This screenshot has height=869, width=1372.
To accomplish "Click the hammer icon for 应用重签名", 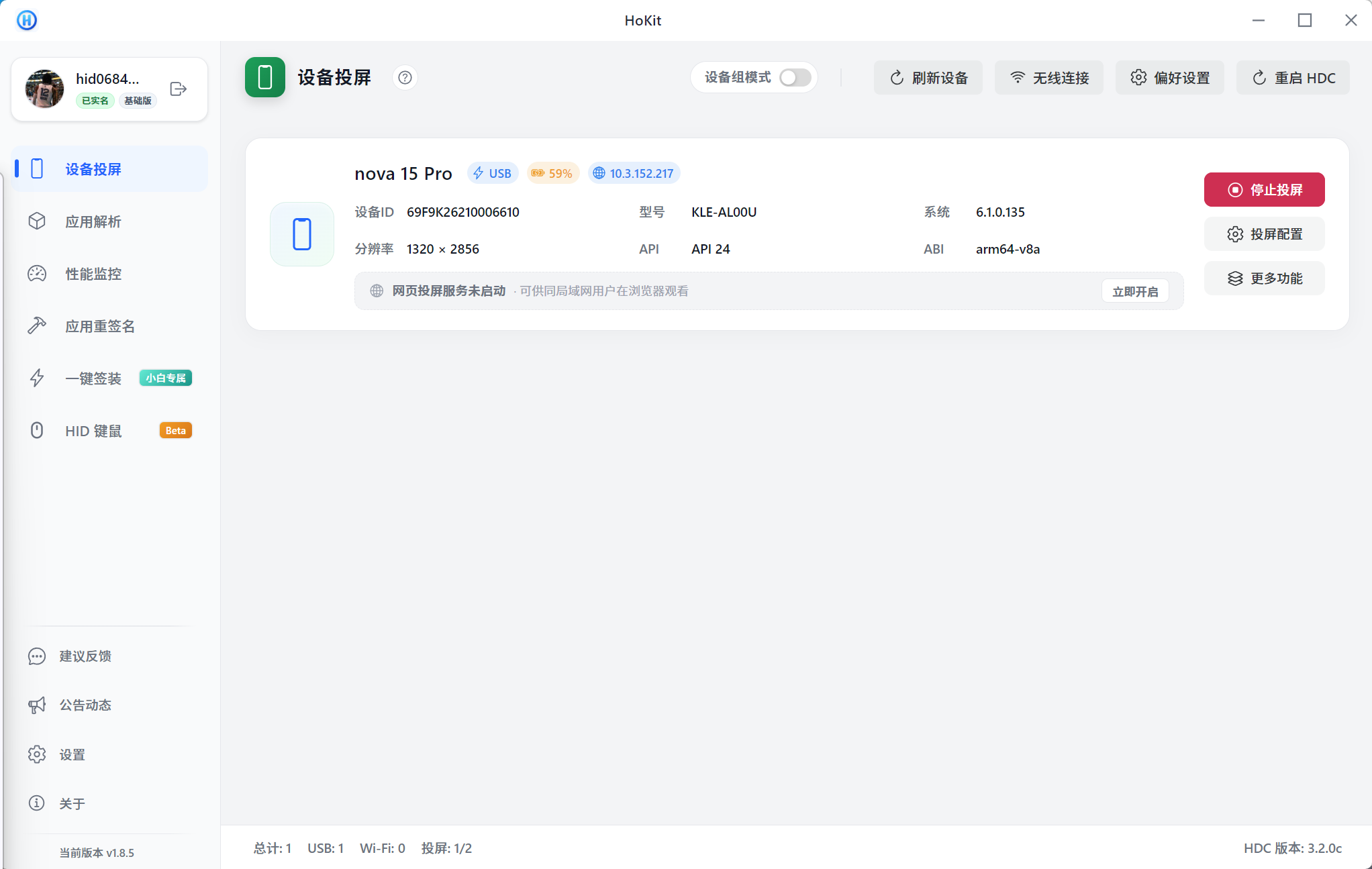I will [37, 326].
